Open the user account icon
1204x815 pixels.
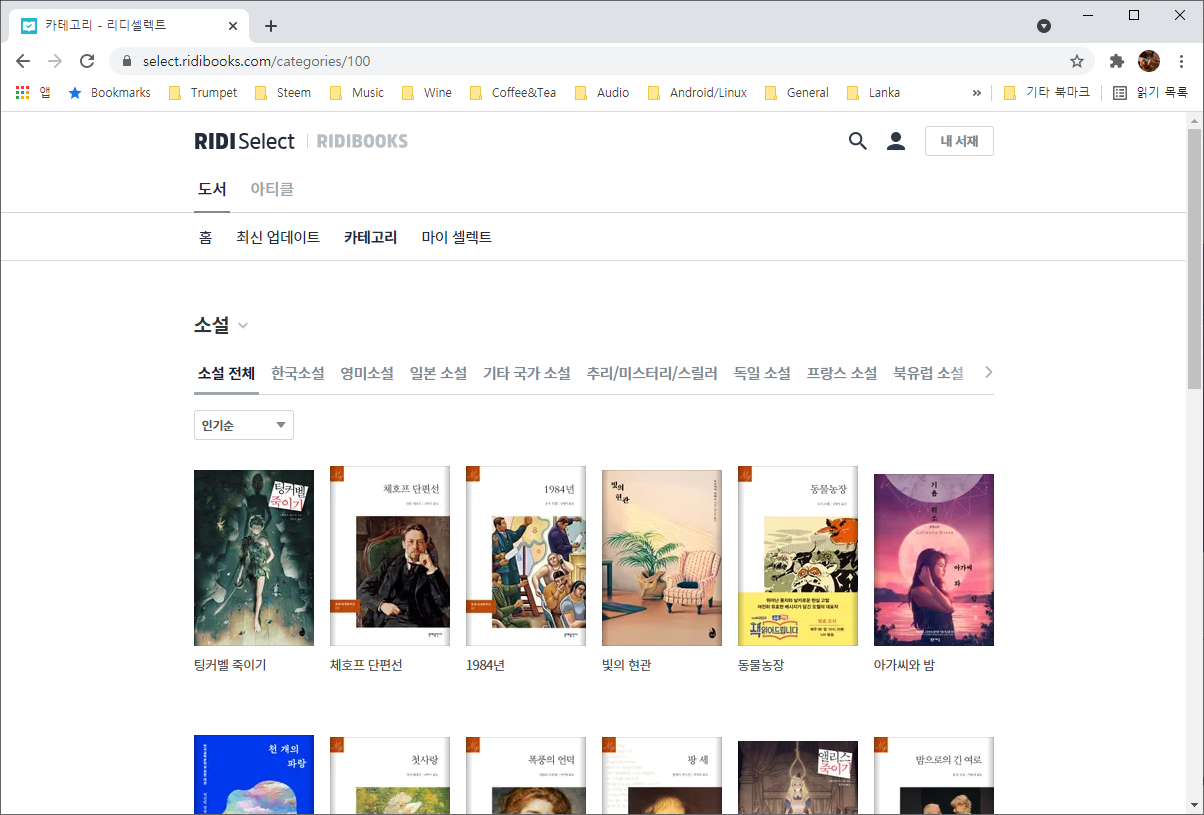click(x=896, y=141)
